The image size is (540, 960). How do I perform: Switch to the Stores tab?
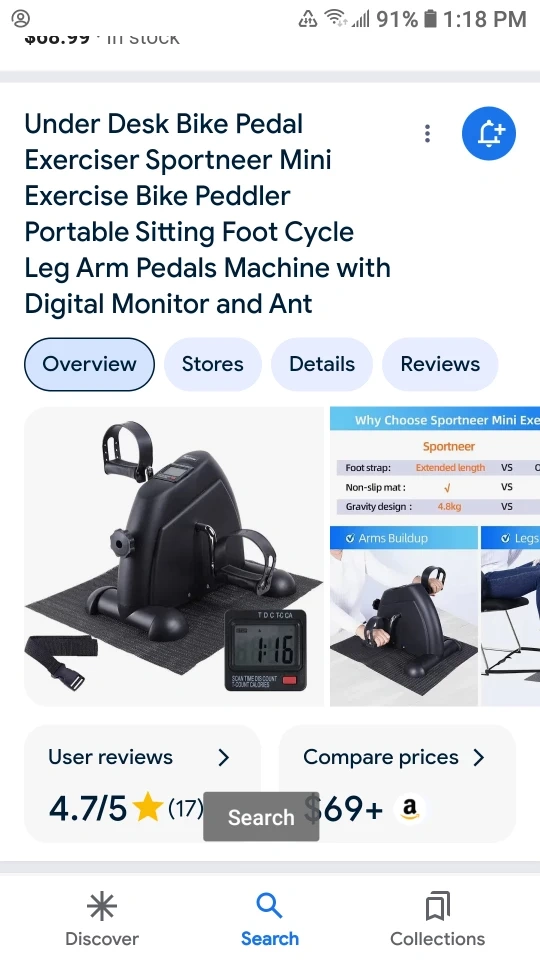212,364
